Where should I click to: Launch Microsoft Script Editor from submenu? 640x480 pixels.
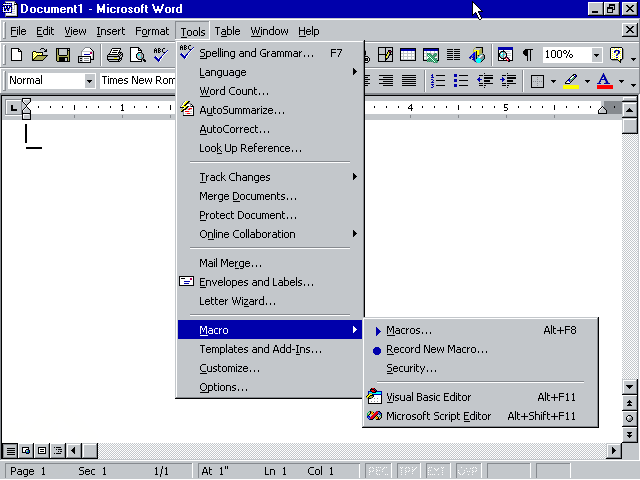tap(480, 416)
